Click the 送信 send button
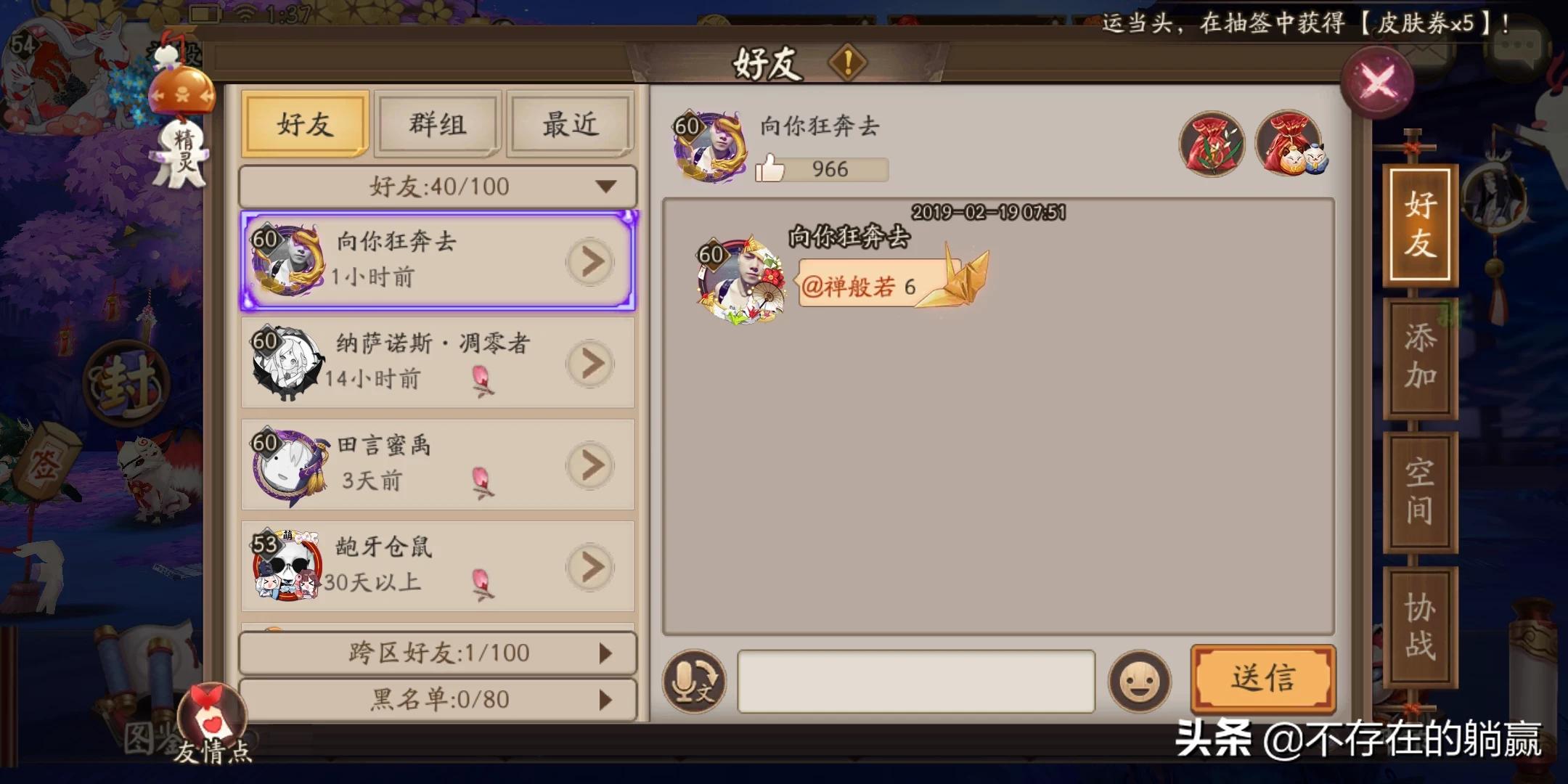 click(1263, 678)
